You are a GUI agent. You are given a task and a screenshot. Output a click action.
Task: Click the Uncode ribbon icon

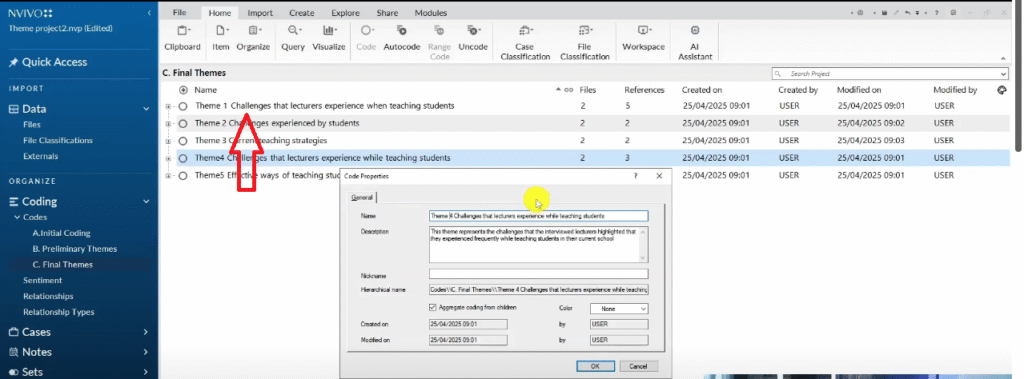pyautogui.click(x=473, y=30)
